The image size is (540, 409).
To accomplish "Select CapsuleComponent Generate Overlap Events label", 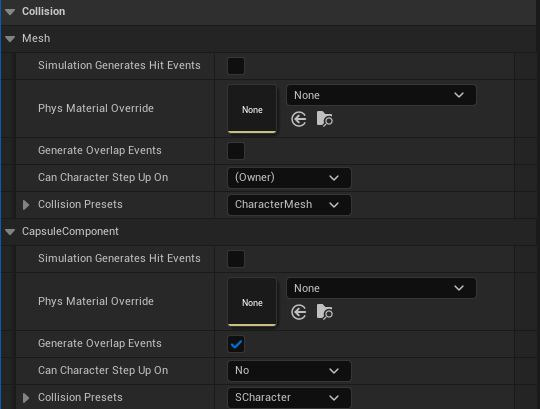I will pyautogui.click(x=100, y=344).
